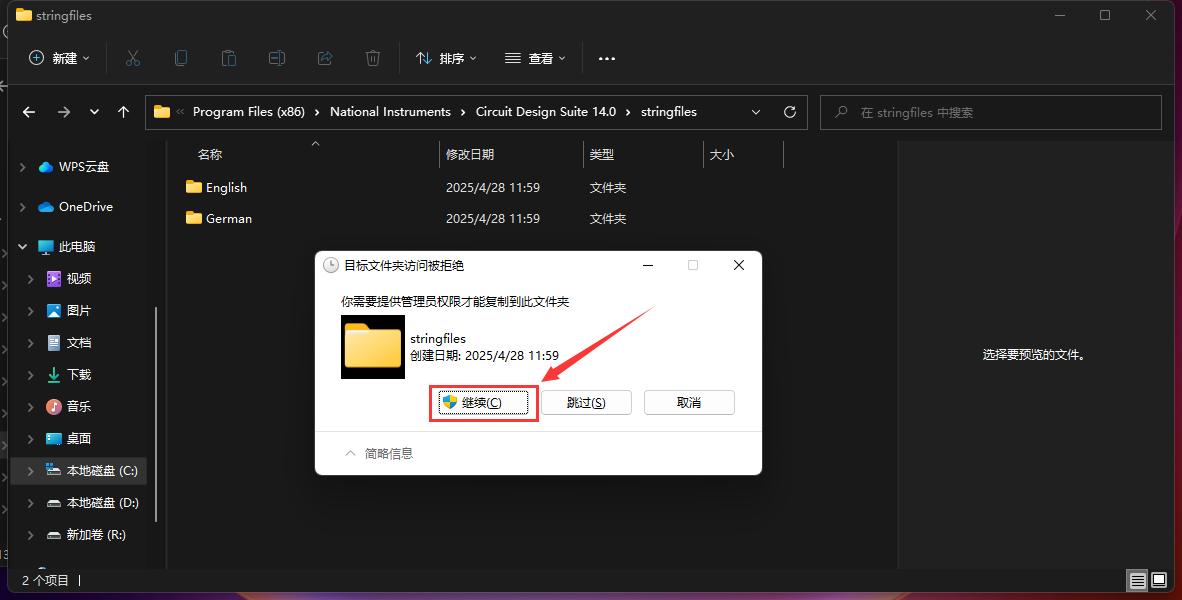Open the three-dot more options menu
The width and height of the screenshot is (1182, 600).
click(607, 58)
